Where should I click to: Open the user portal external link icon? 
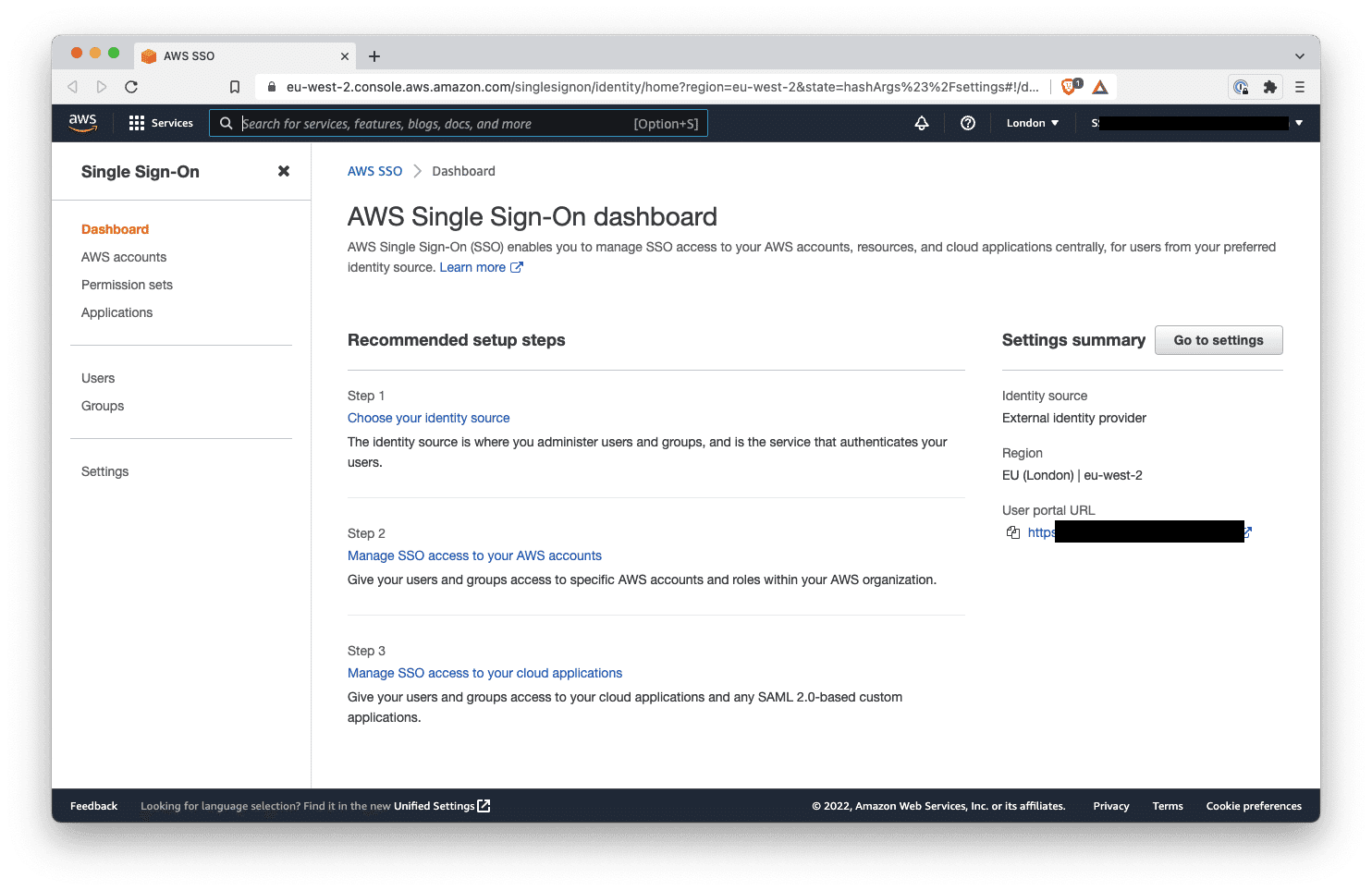click(x=1248, y=532)
